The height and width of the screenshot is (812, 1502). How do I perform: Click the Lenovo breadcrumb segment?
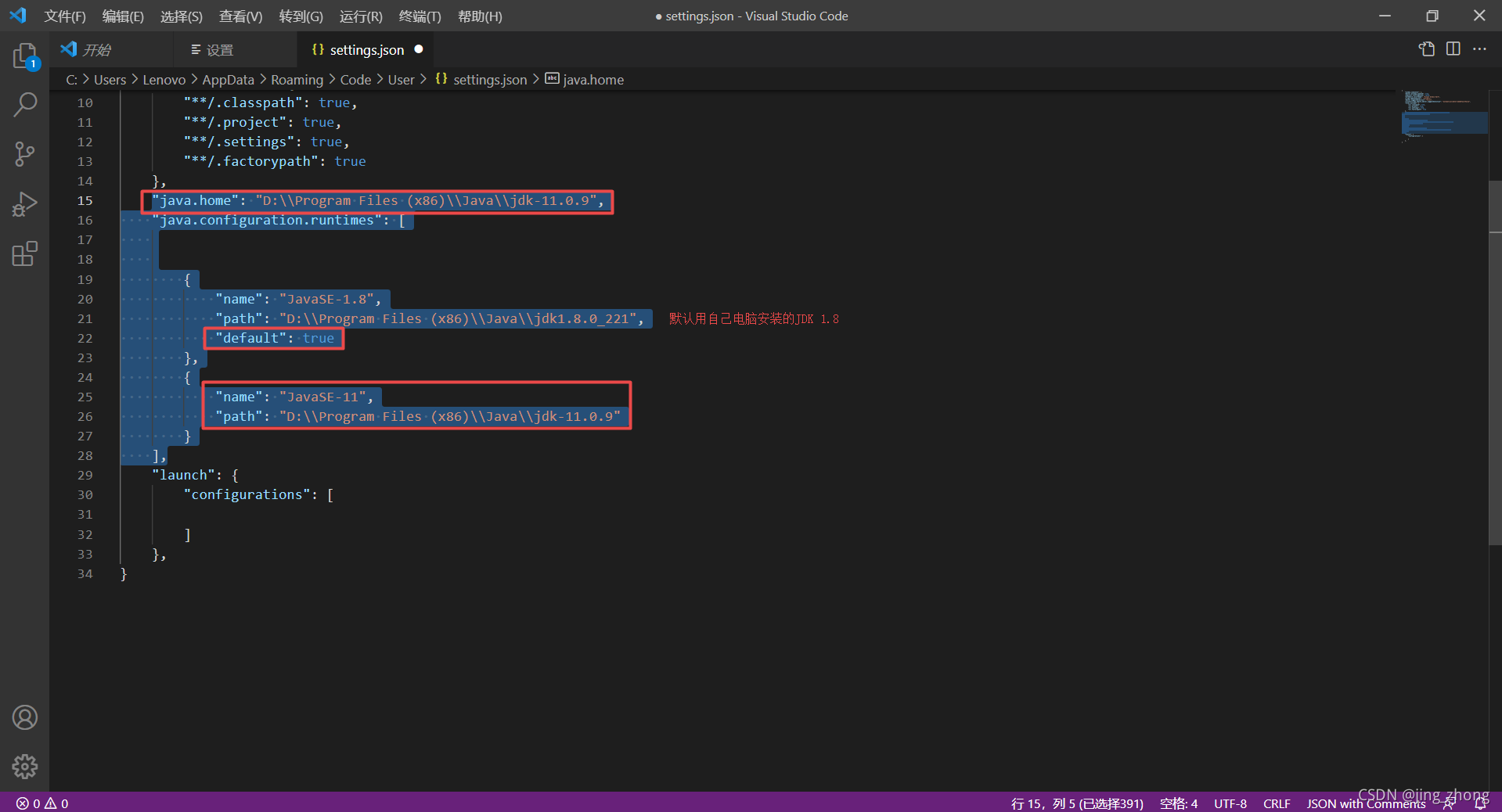(x=164, y=80)
